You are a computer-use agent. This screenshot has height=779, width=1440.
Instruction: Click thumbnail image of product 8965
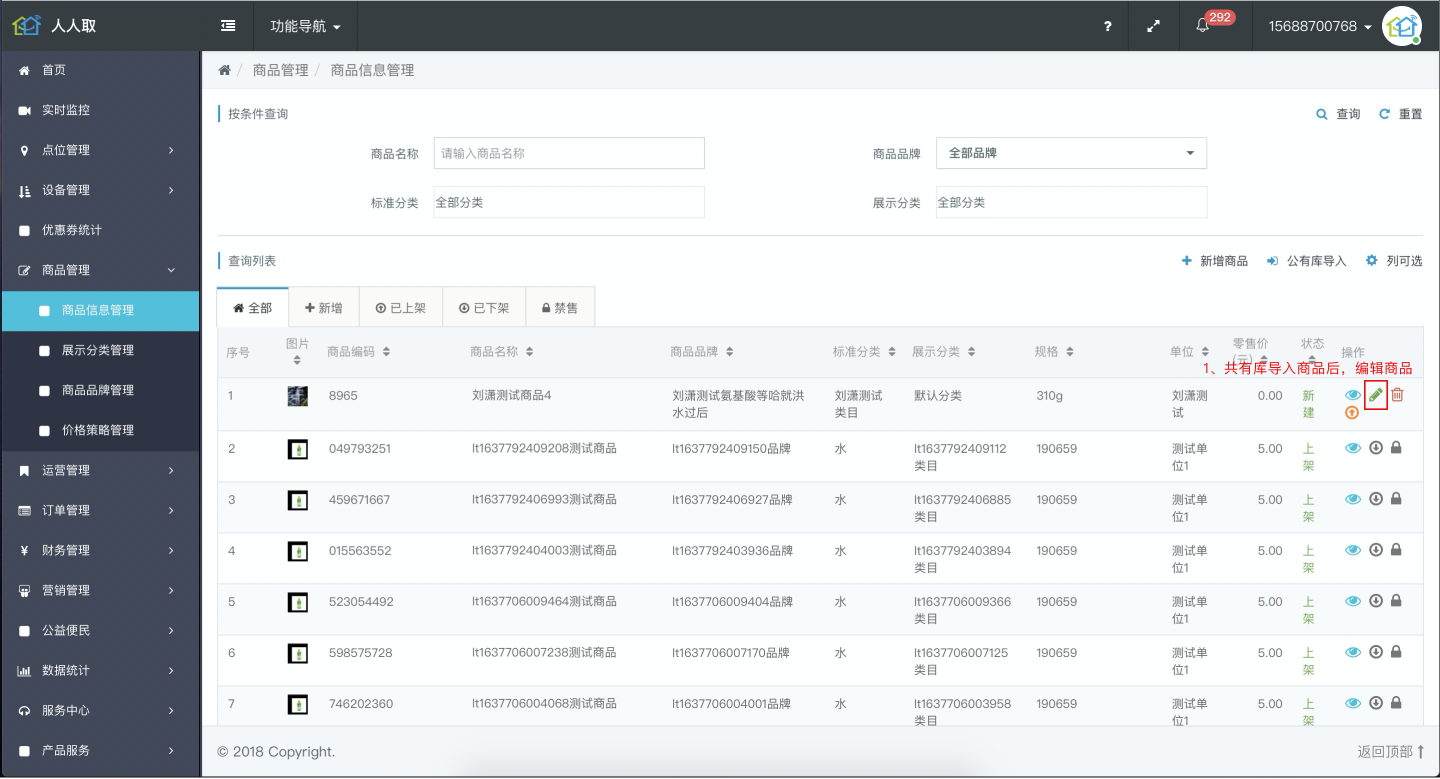297,396
